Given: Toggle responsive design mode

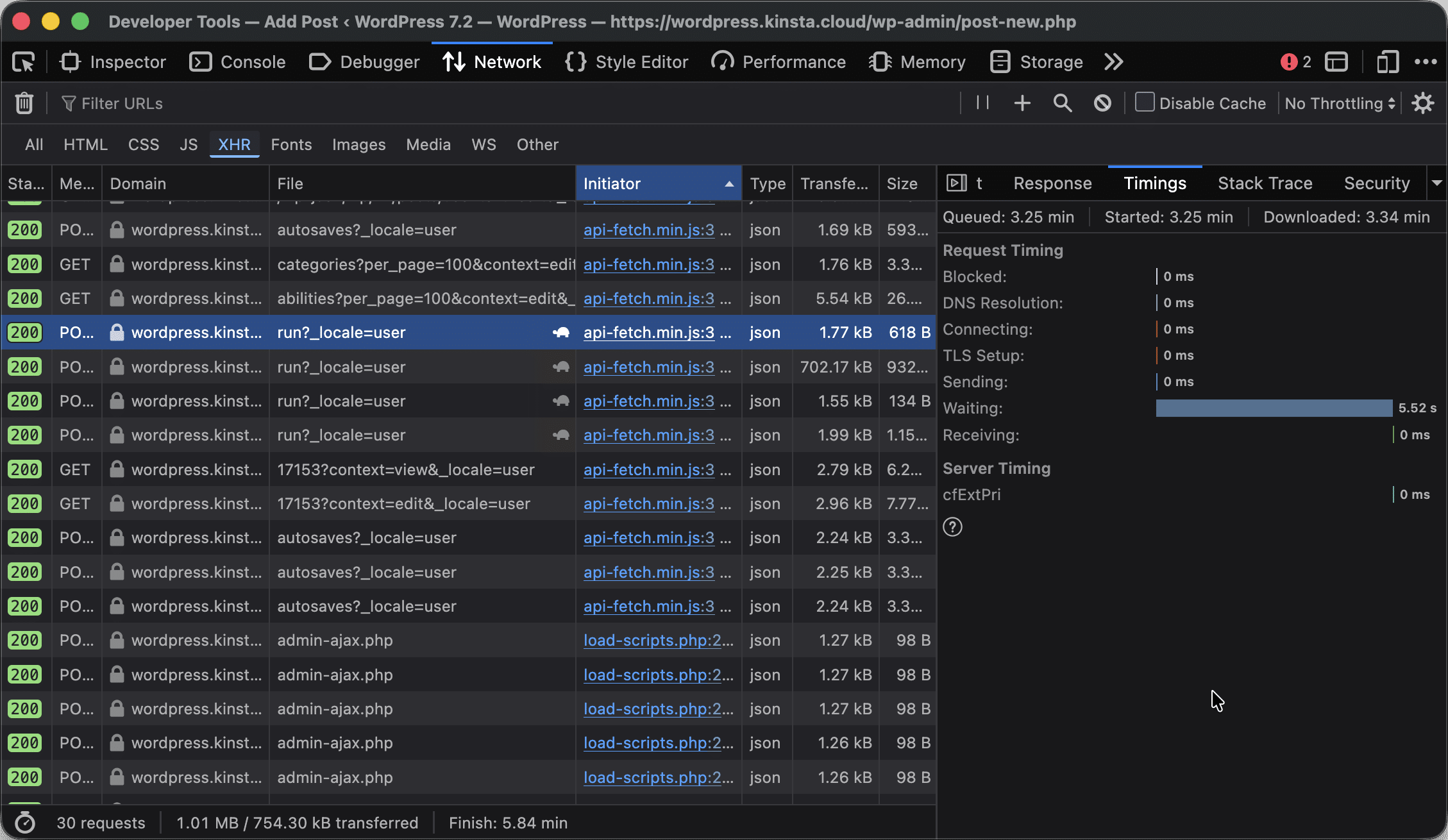Looking at the screenshot, I should pyautogui.click(x=1386, y=62).
